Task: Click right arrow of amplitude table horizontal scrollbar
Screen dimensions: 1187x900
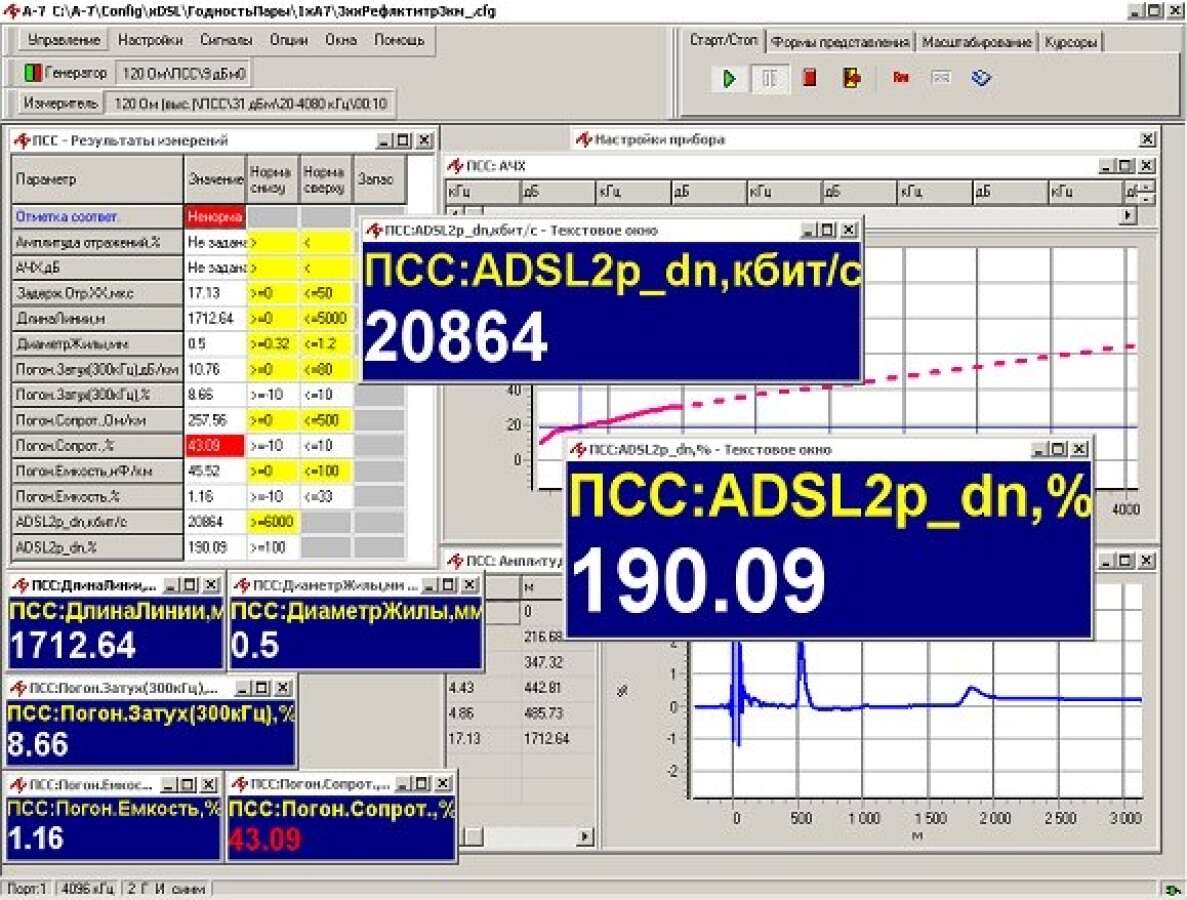Action: (x=585, y=836)
